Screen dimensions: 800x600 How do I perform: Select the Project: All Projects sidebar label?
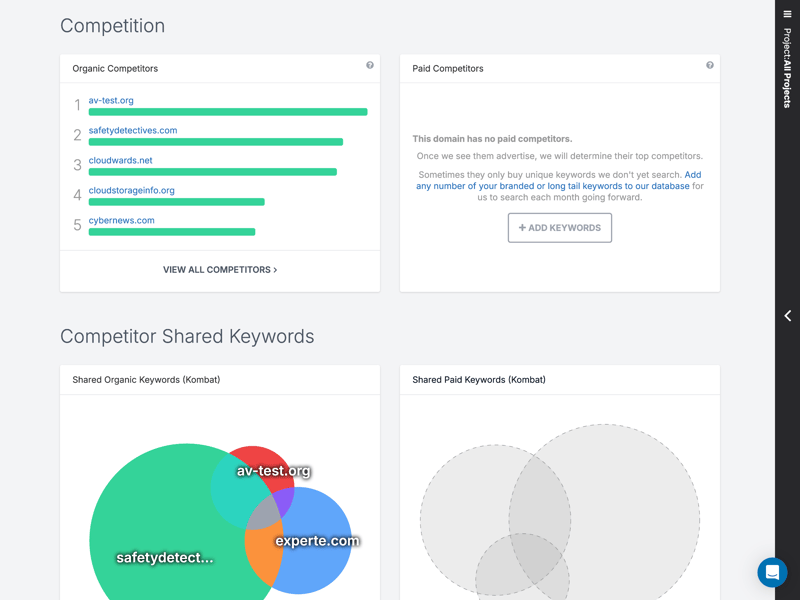tap(787, 68)
